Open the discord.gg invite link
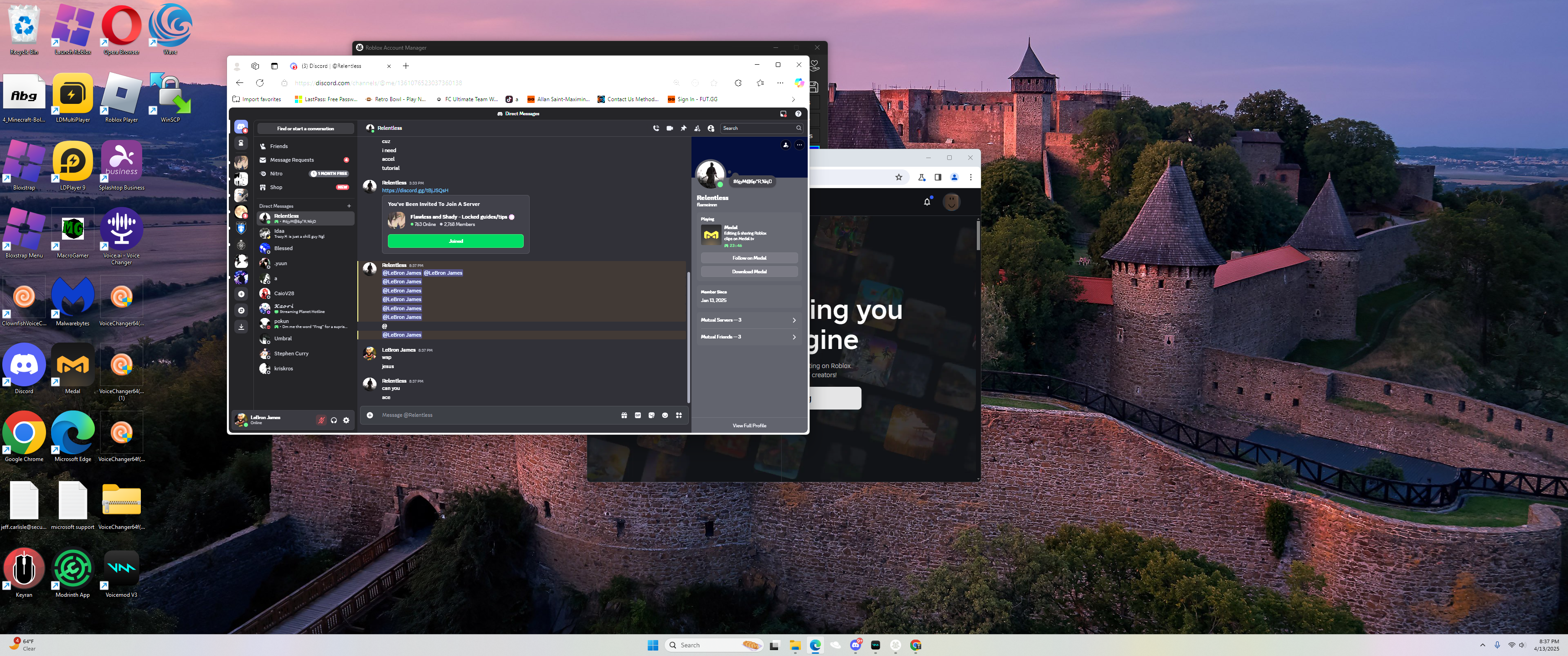This screenshot has width=1568, height=656. (414, 190)
